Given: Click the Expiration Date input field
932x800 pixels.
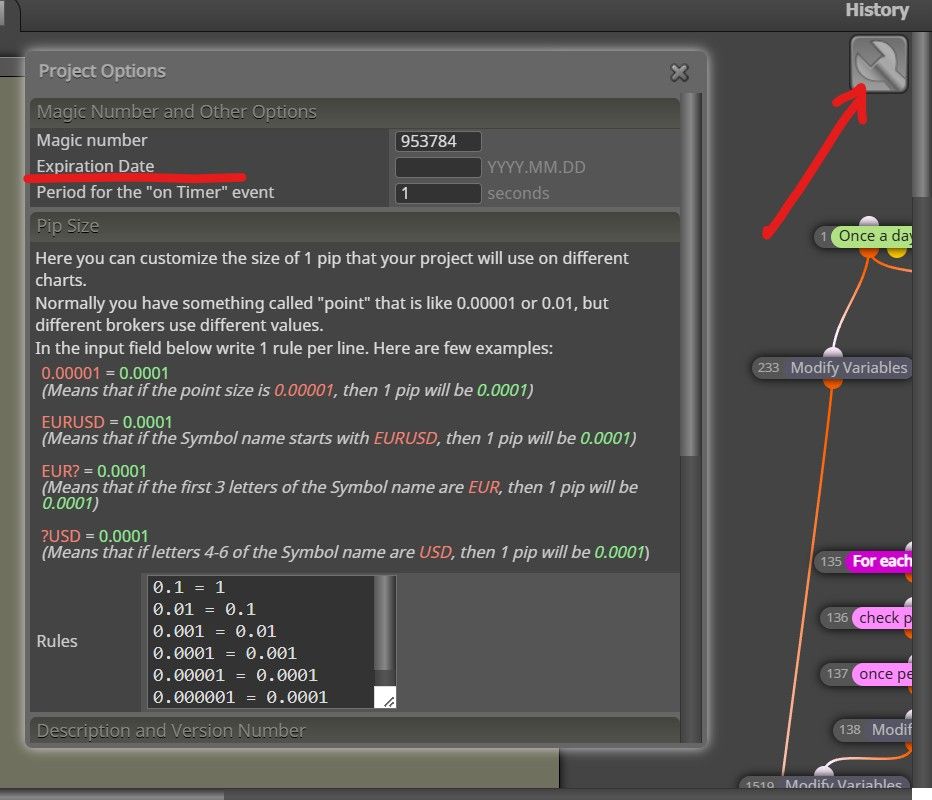Looking at the screenshot, I should pyautogui.click(x=437, y=168).
